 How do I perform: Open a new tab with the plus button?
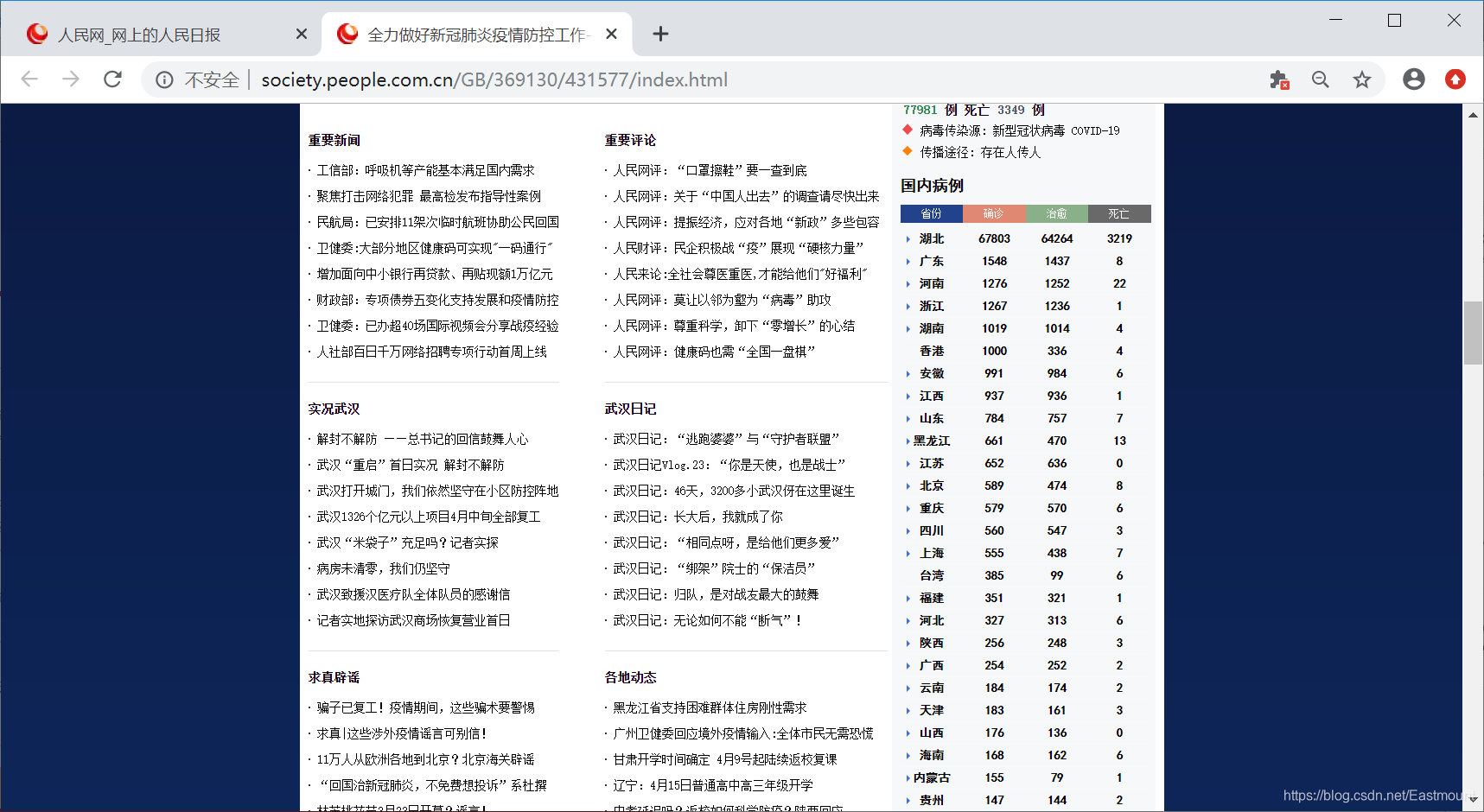click(660, 34)
